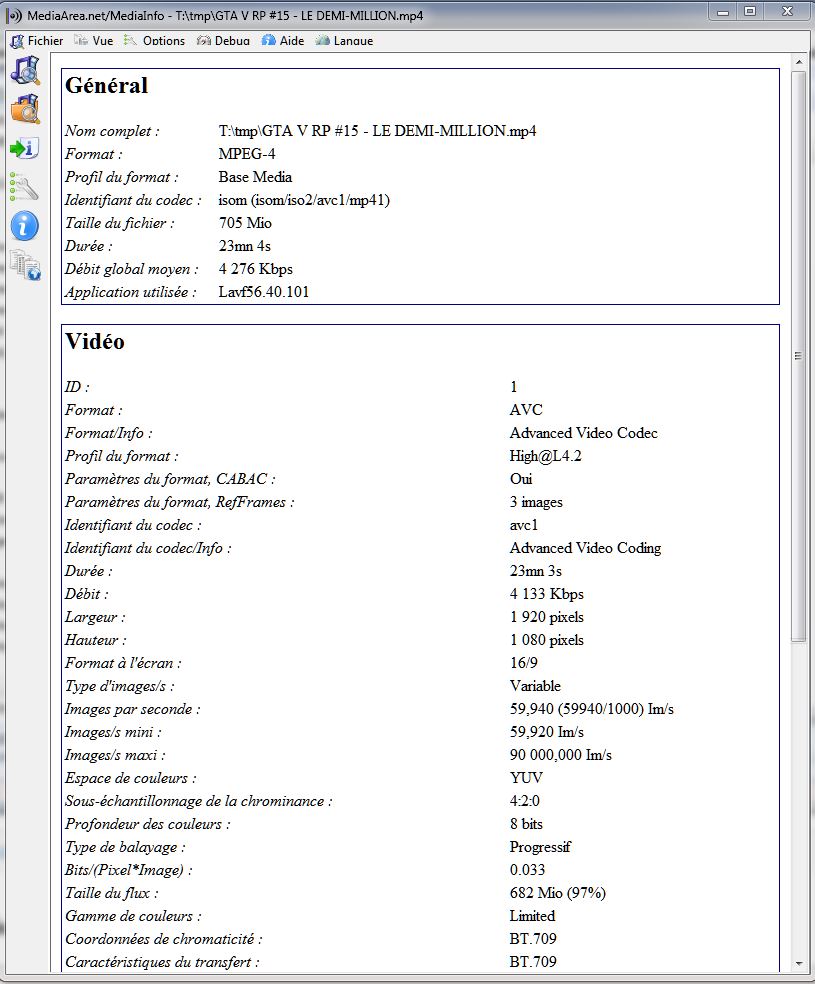This screenshot has height=984, width=815.
Task: Click the 59,920 Im/s minimum value
Action: click(x=546, y=732)
